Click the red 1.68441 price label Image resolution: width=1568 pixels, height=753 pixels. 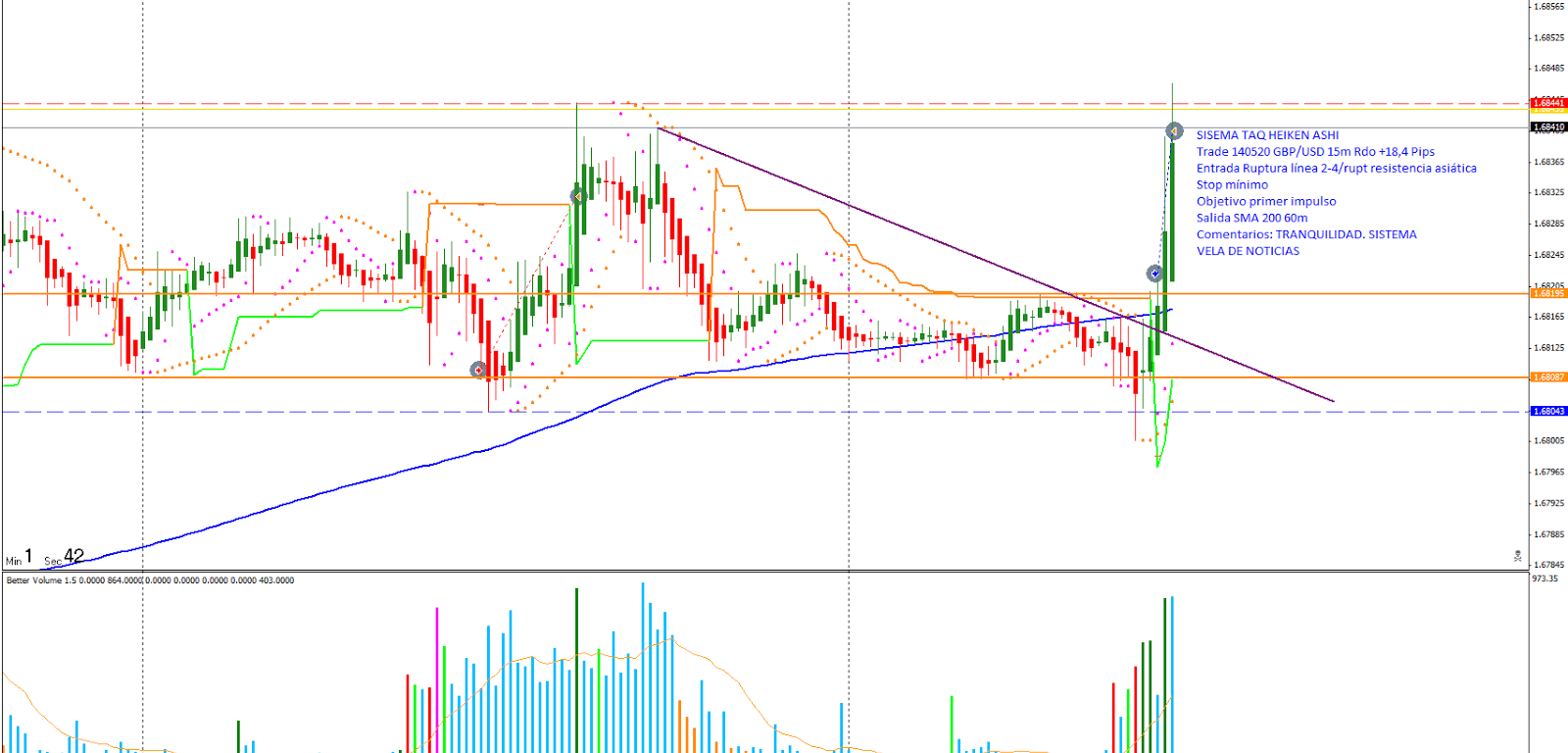click(x=1548, y=103)
